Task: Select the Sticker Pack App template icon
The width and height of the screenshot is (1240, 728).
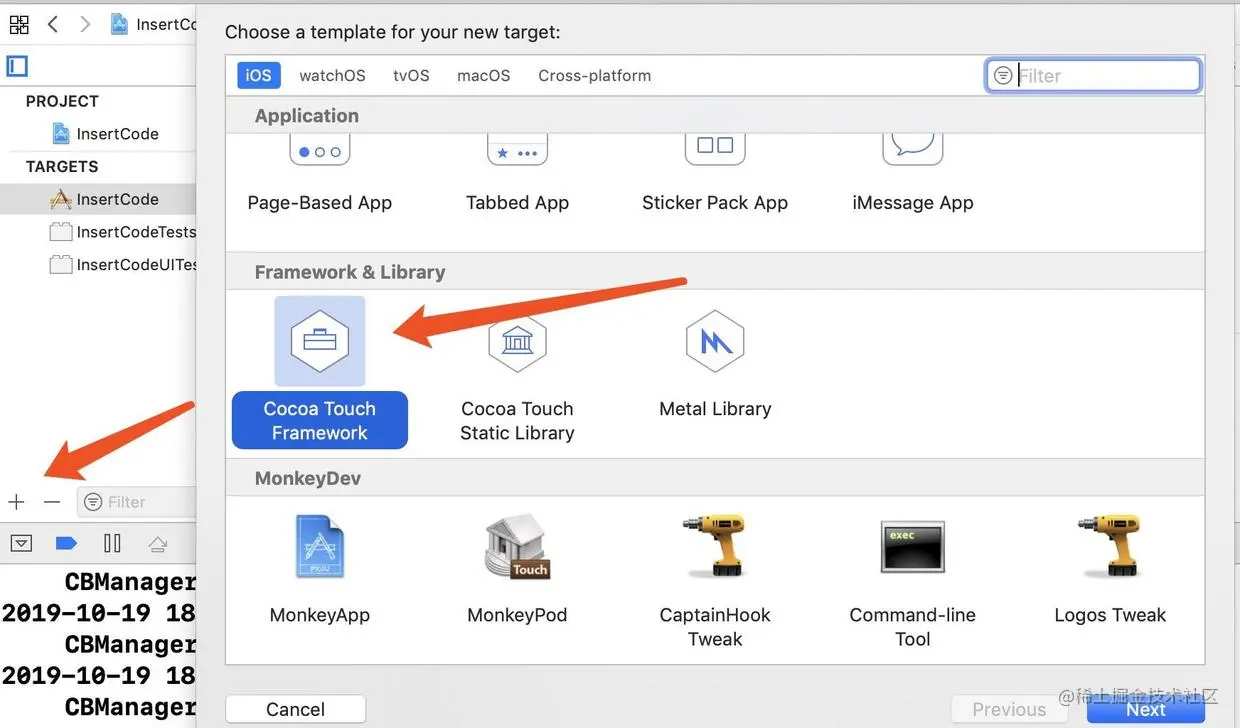Action: (715, 150)
